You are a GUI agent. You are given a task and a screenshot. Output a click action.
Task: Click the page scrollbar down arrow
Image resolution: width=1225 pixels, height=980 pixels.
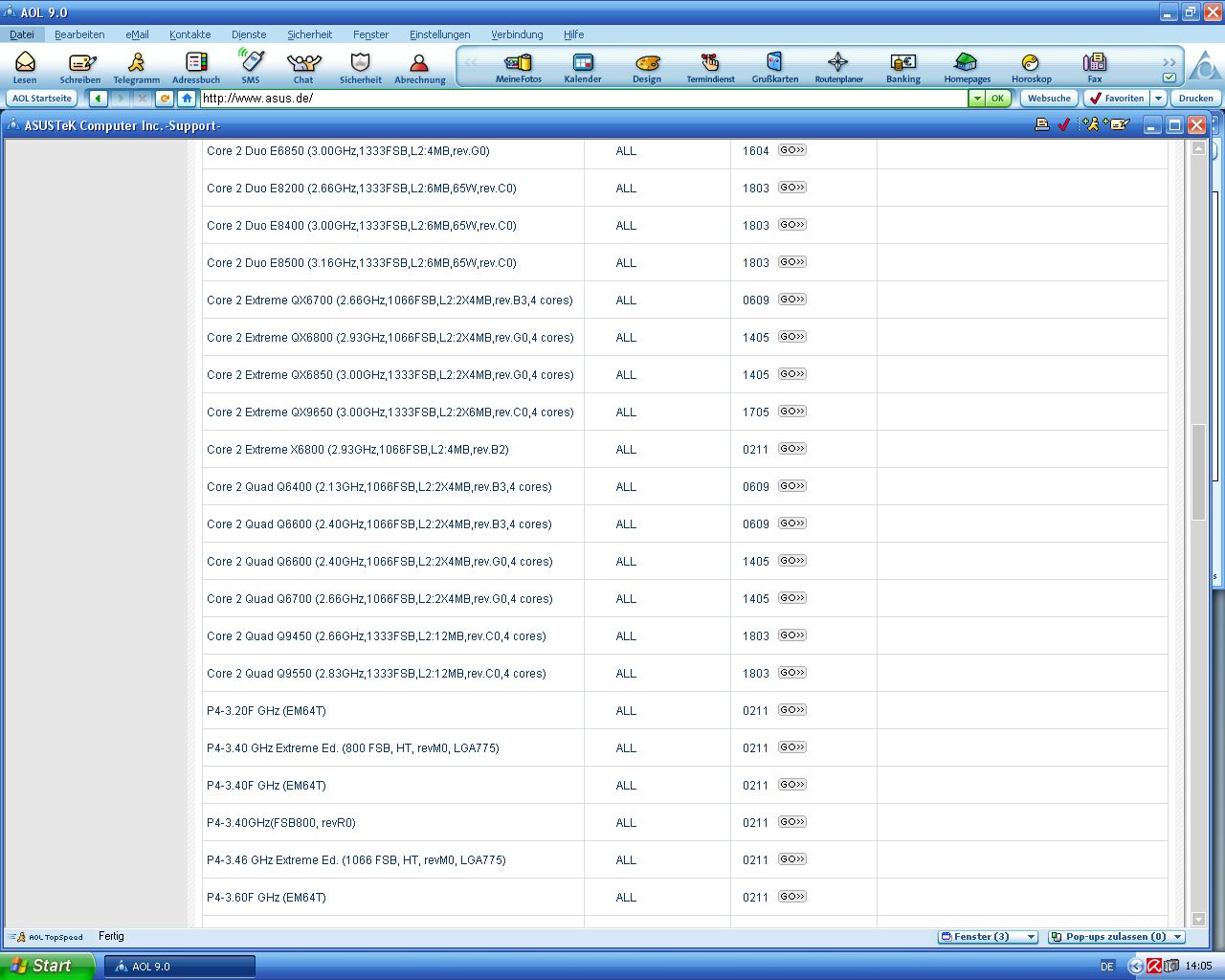1198,920
